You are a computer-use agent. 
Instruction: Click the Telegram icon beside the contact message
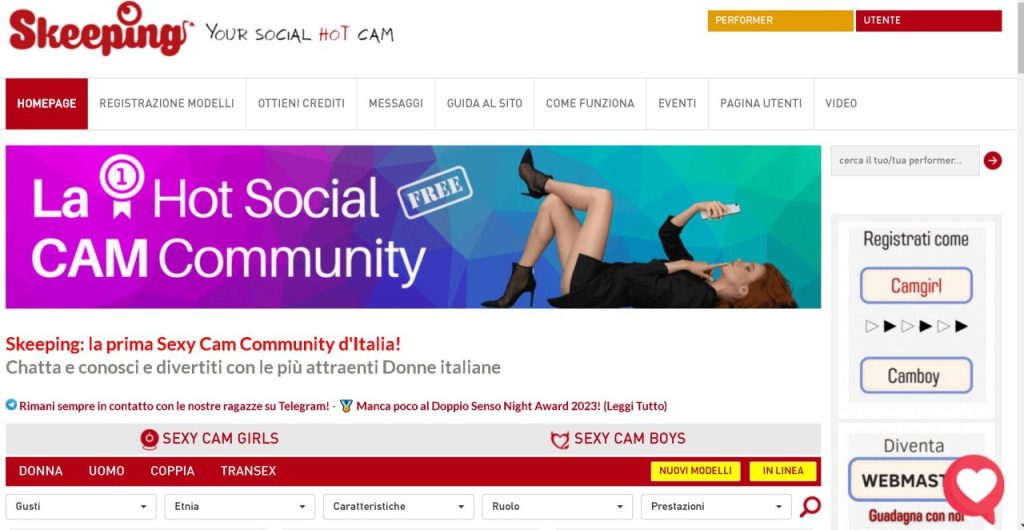(11, 405)
